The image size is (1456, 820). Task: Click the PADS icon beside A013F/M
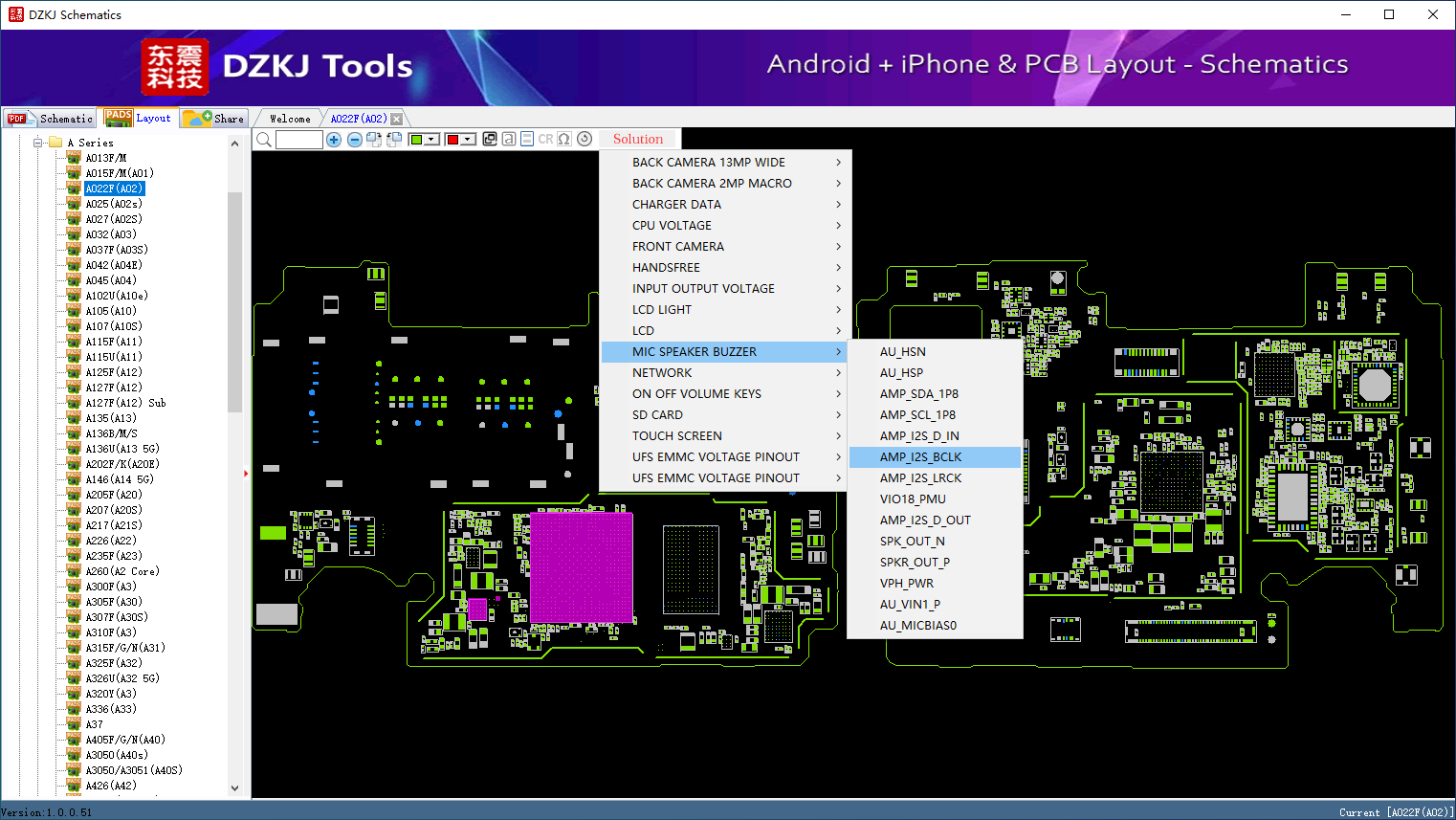click(74, 158)
